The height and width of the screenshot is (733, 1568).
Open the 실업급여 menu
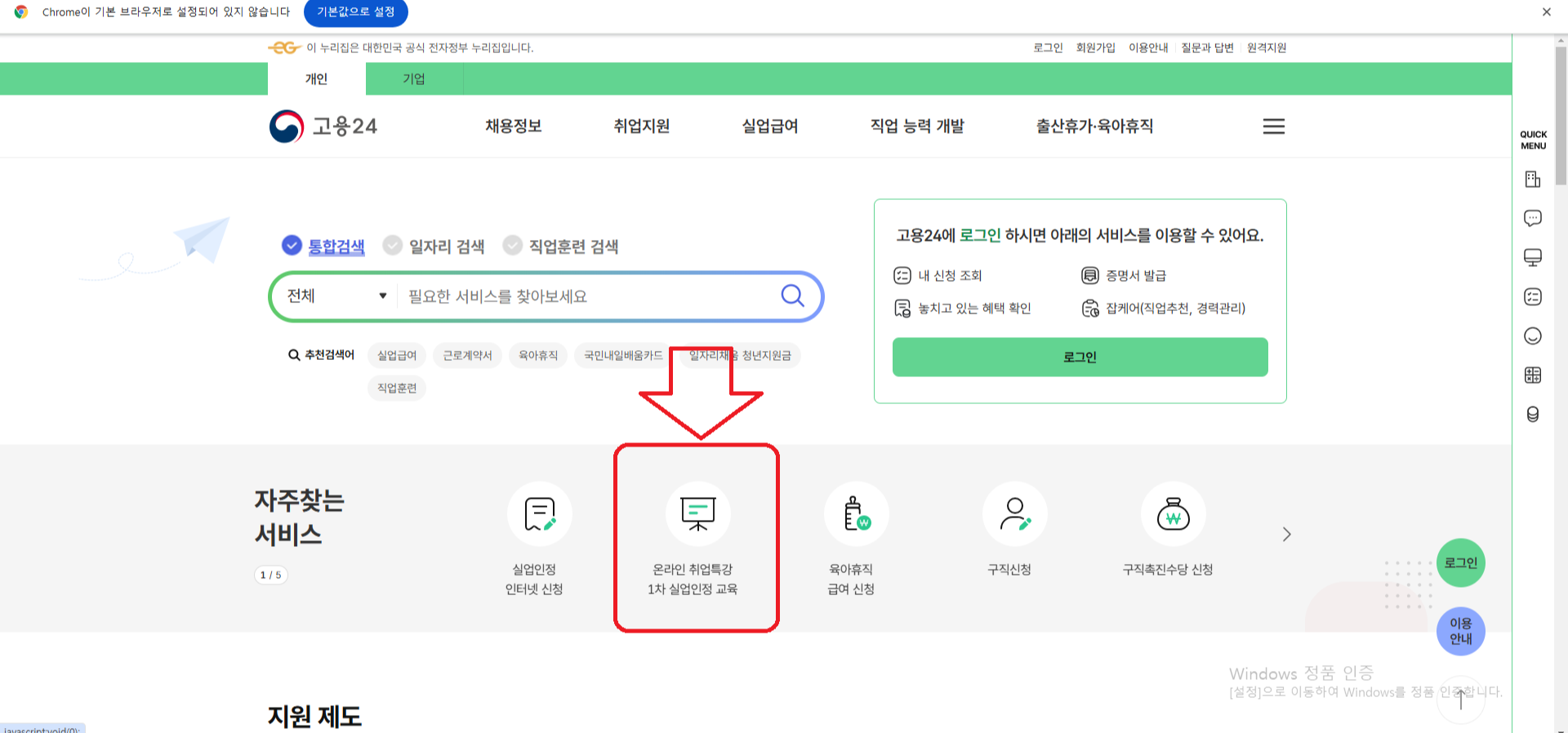point(770,127)
